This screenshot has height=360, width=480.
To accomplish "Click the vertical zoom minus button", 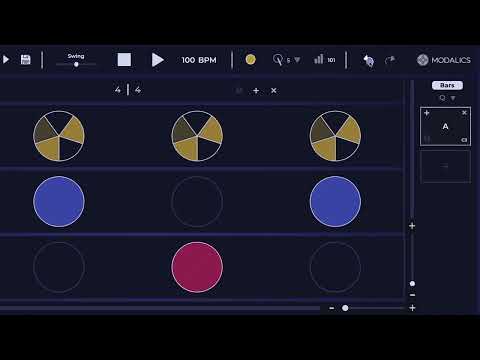I will (412, 295).
